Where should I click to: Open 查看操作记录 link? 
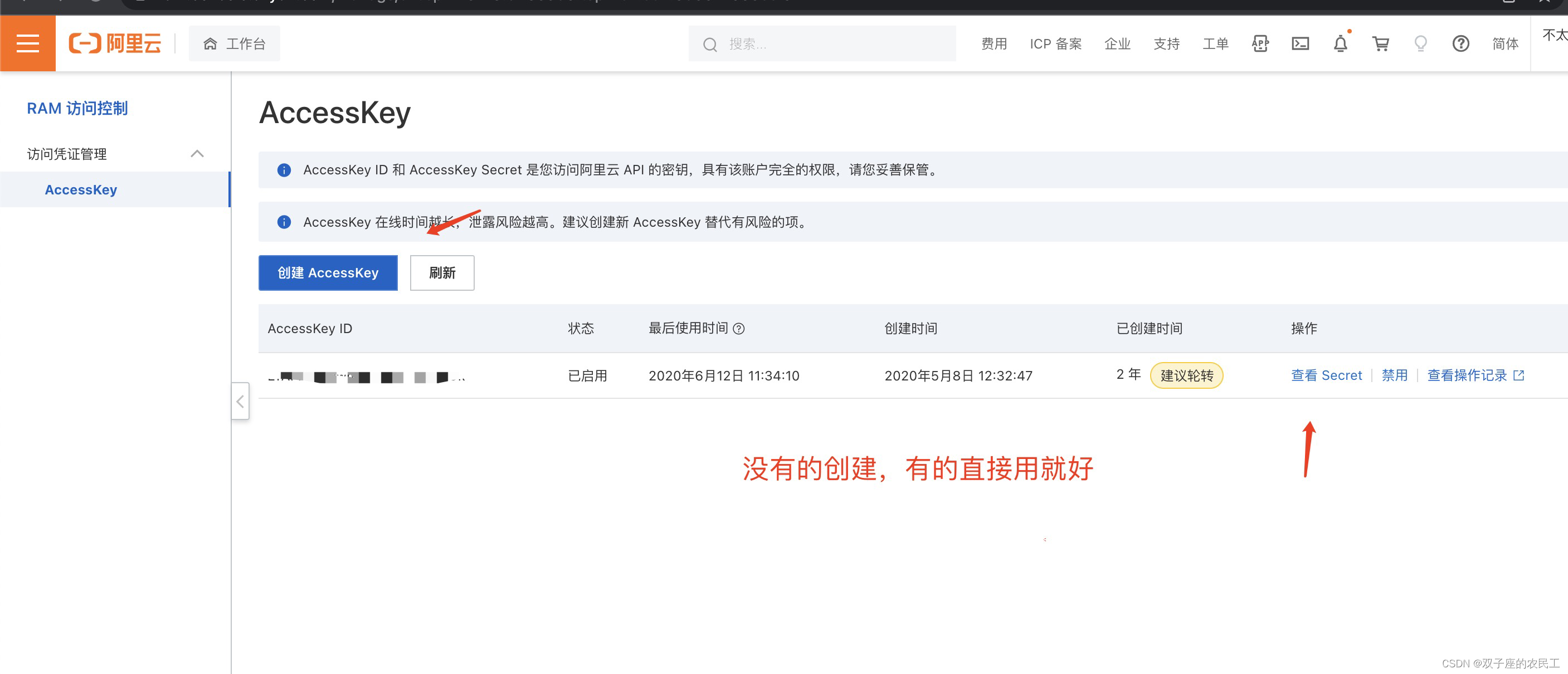click(1467, 375)
